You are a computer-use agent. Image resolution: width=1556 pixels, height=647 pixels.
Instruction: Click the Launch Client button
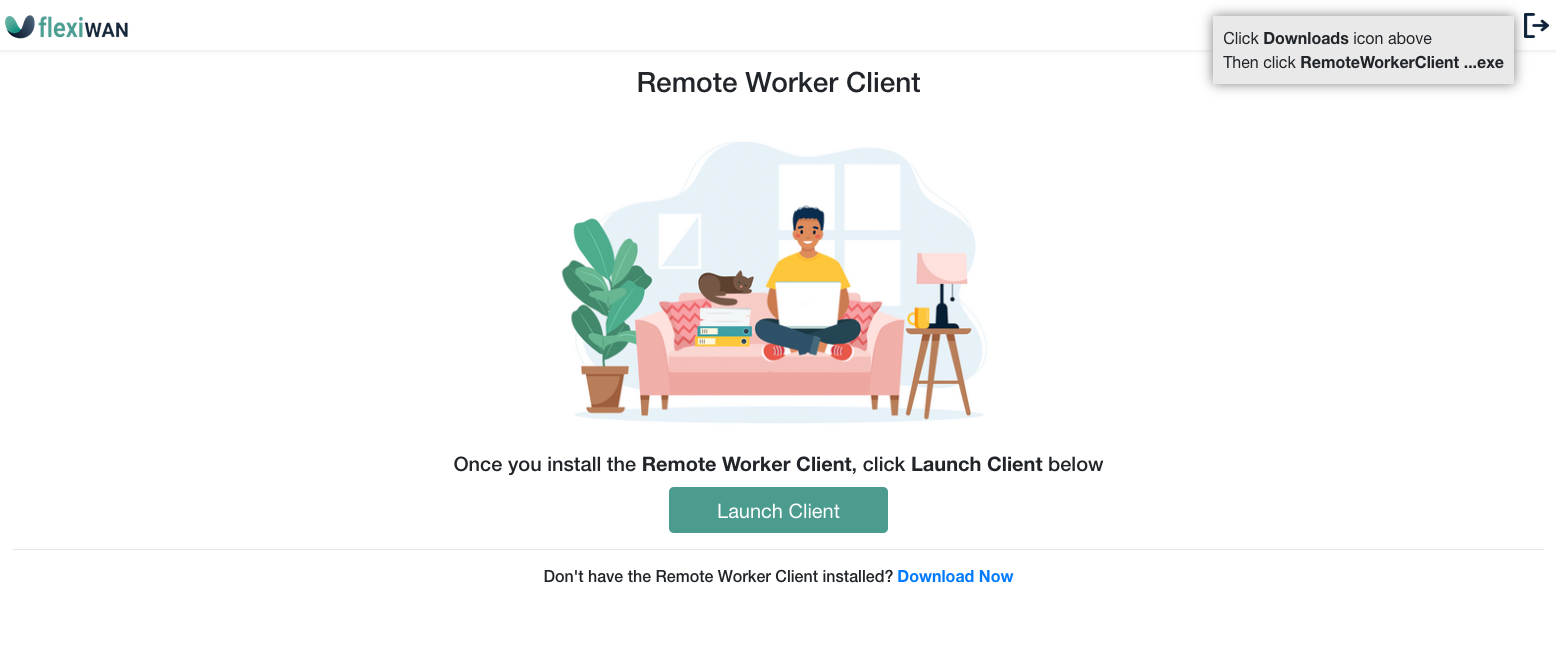click(778, 510)
